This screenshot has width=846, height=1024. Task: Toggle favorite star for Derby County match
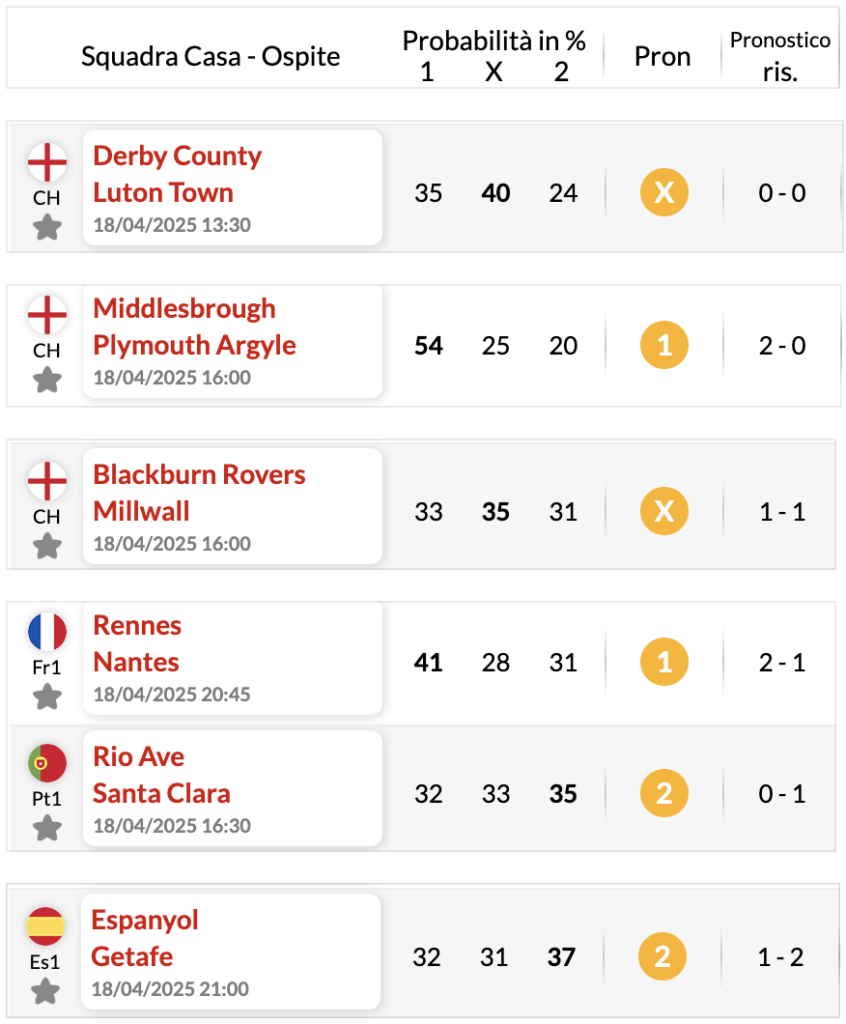pos(47,228)
